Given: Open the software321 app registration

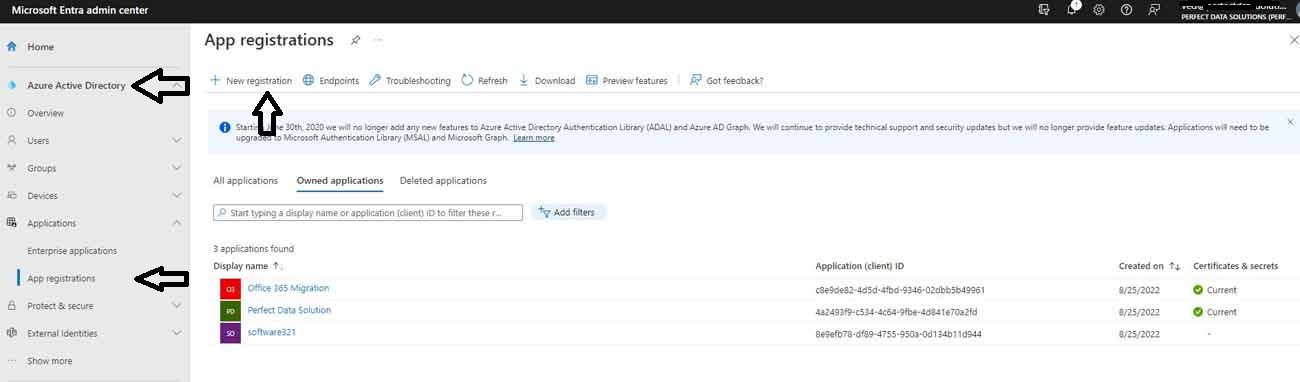Looking at the screenshot, I should pyautogui.click(x=272, y=332).
